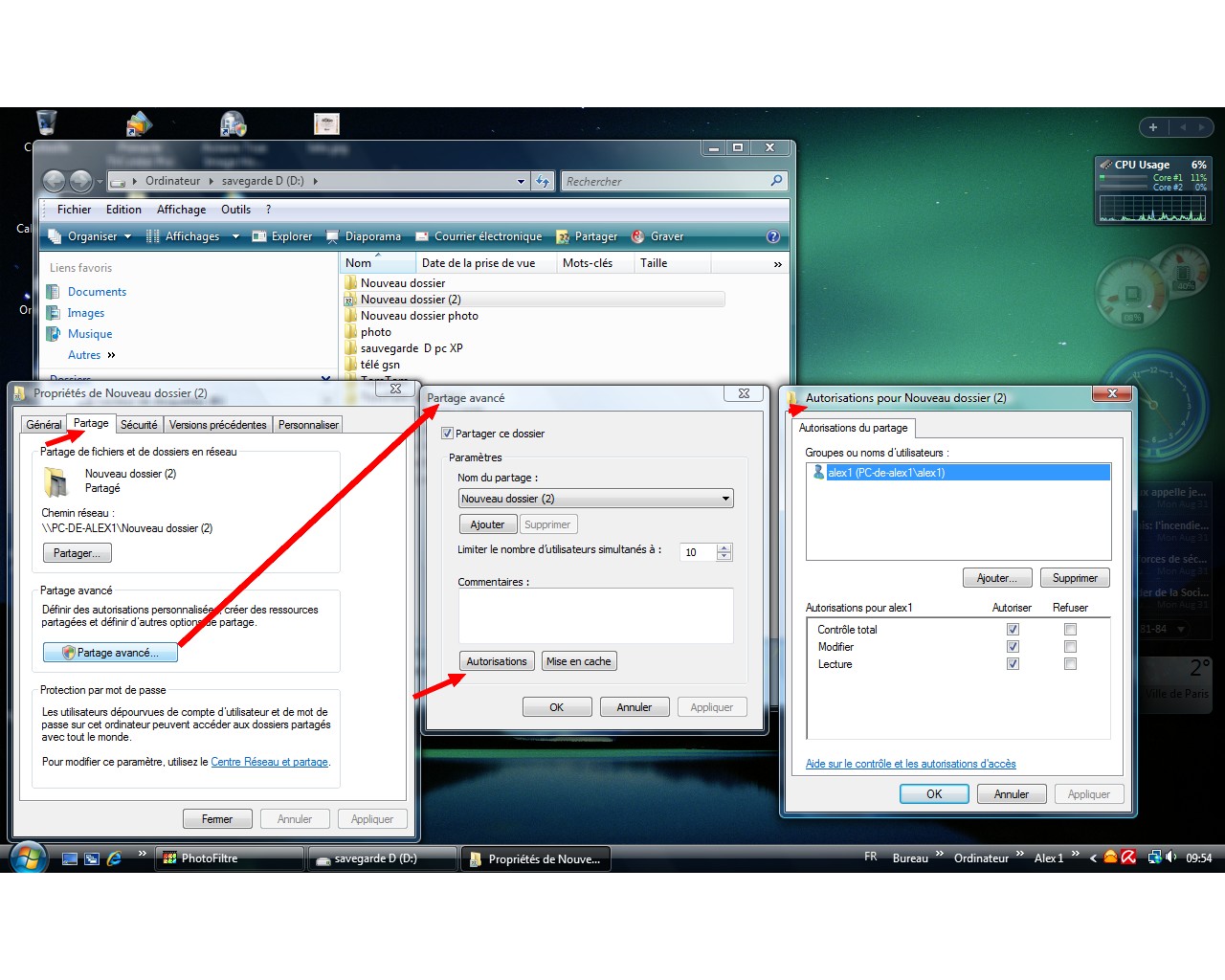Open Musique favorite link

pos(90,334)
